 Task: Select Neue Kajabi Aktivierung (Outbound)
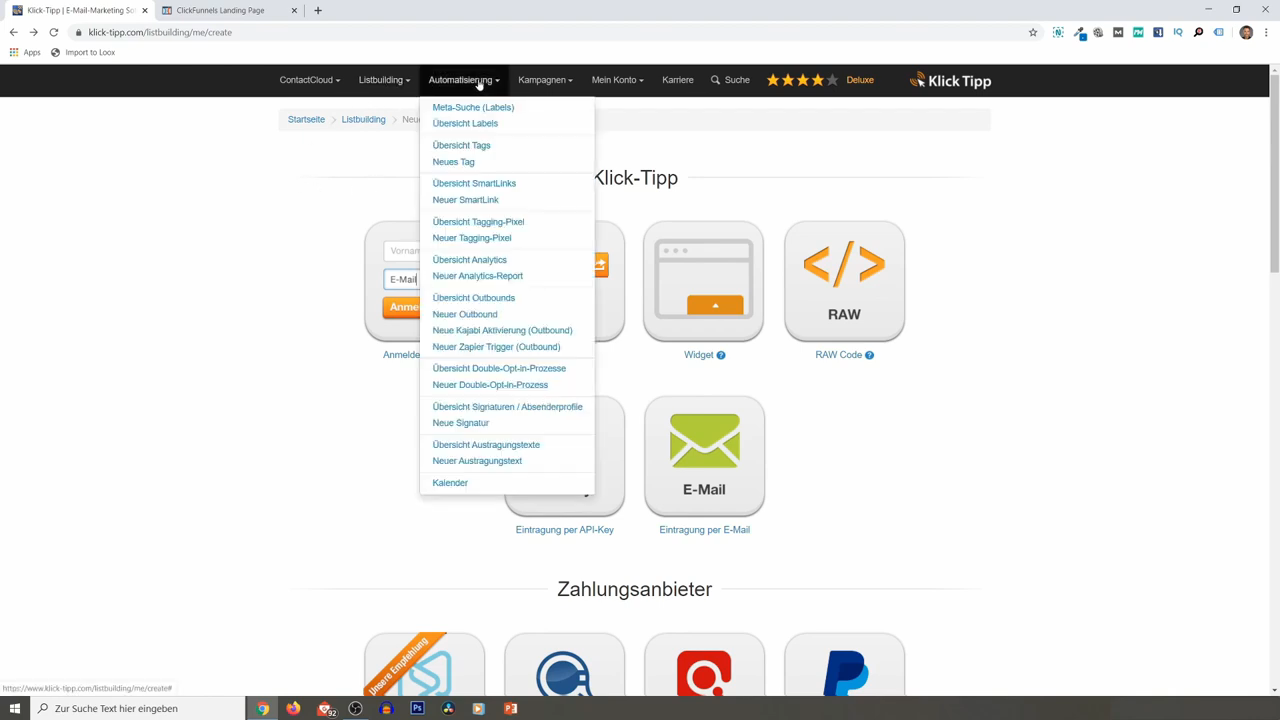tap(502, 330)
